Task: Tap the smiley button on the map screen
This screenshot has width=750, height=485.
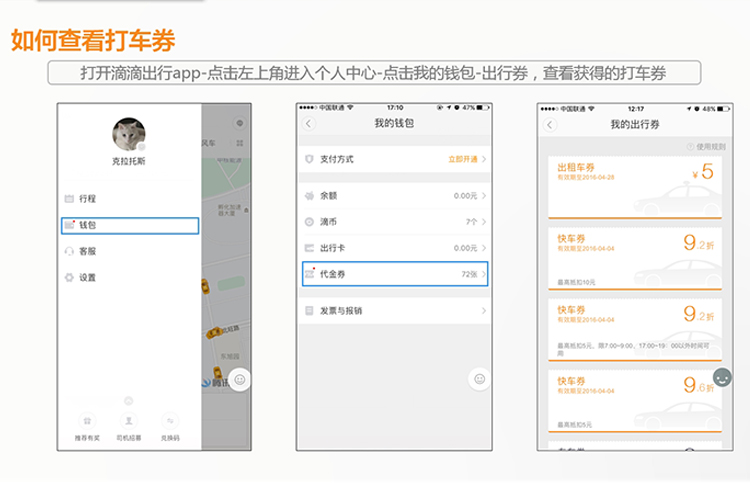Action: (240, 380)
